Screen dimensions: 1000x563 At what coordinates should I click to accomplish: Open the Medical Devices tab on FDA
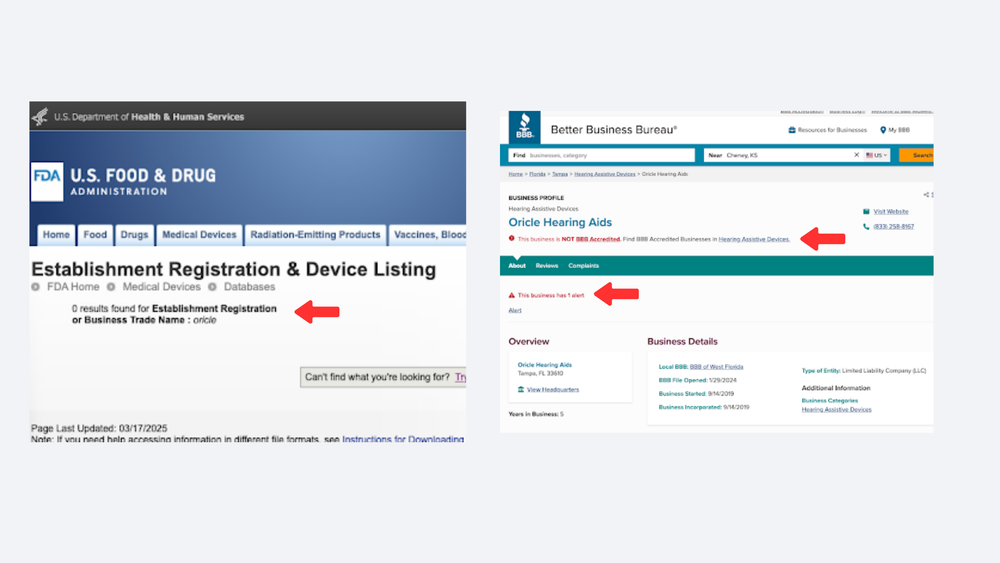200,235
